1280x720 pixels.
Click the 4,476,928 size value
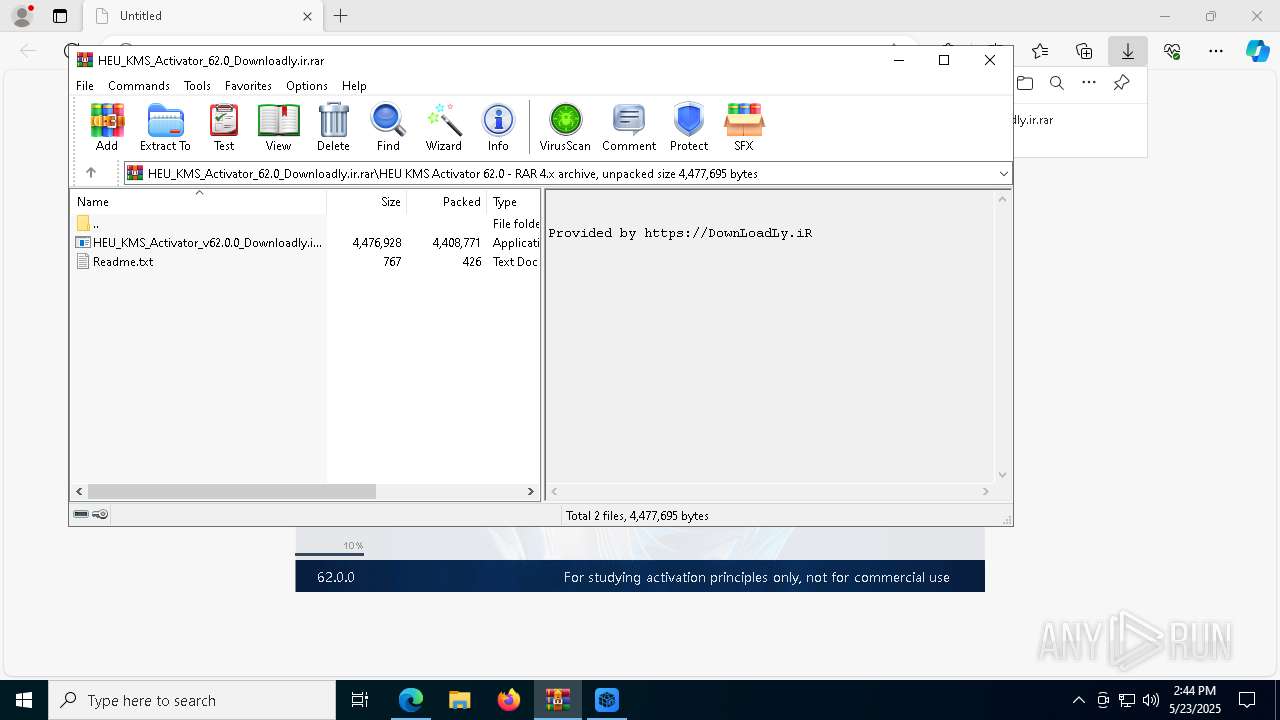(x=377, y=243)
